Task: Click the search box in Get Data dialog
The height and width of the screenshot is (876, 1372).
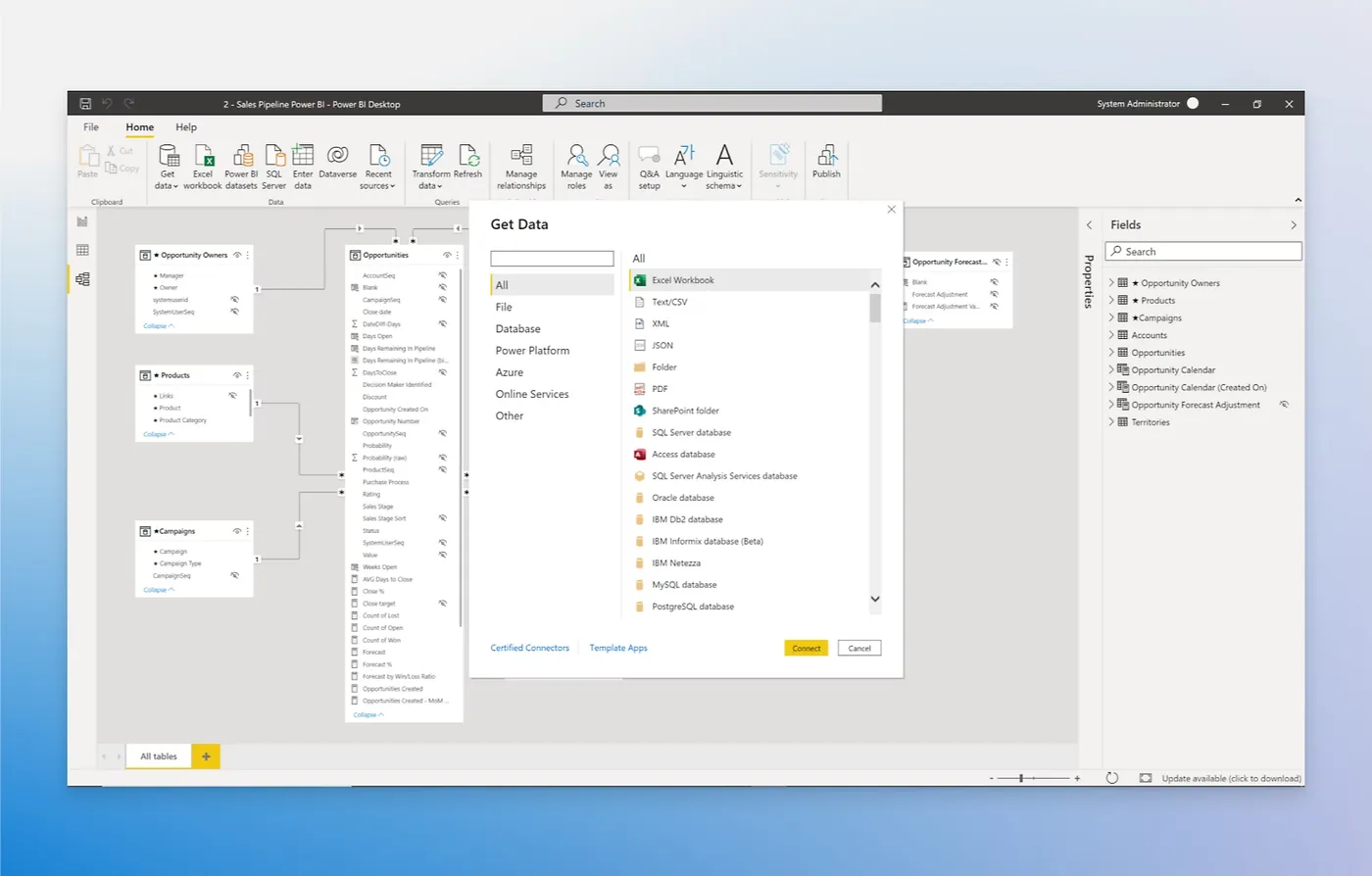Action: pos(552,258)
